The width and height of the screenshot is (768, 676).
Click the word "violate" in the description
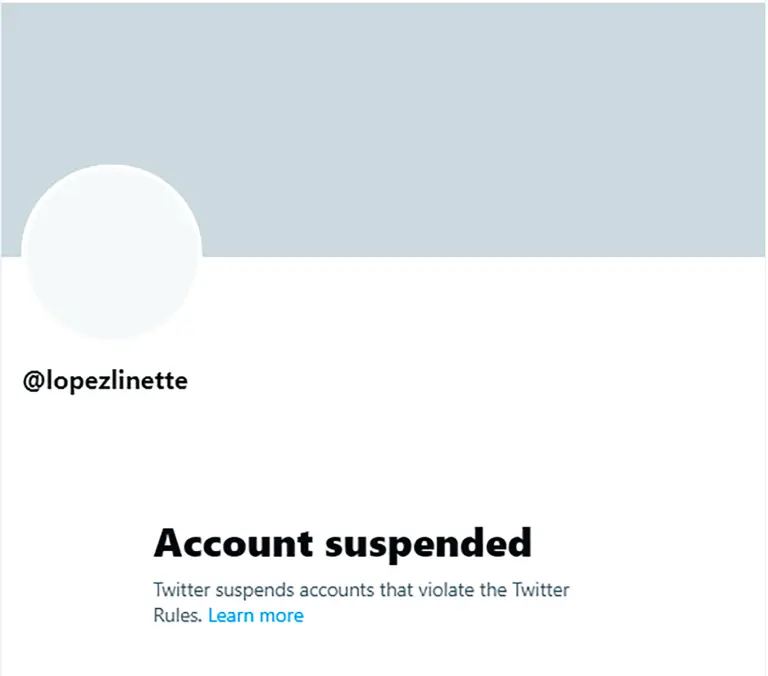click(x=447, y=589)
